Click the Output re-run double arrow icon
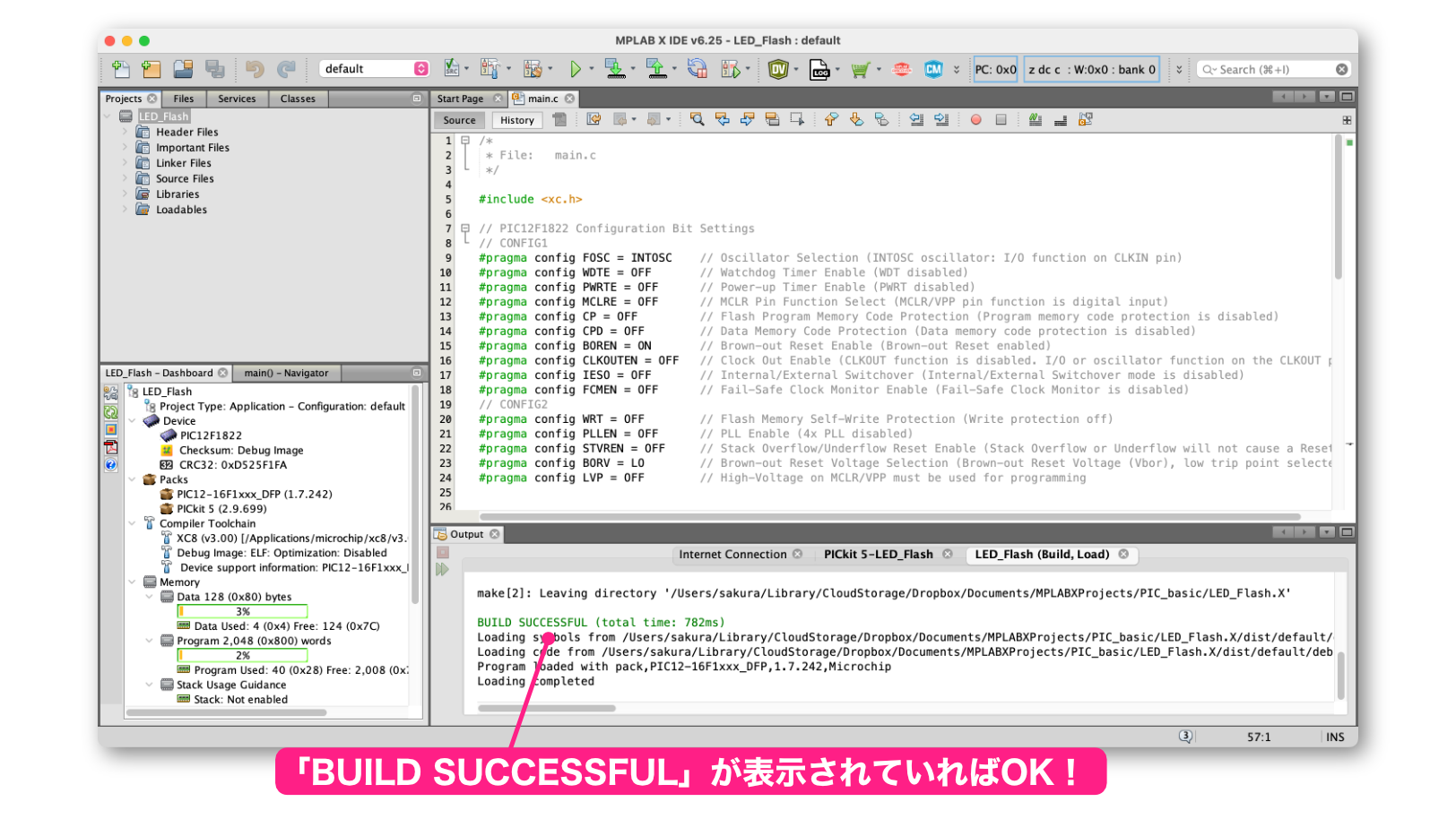 point(442,569)
